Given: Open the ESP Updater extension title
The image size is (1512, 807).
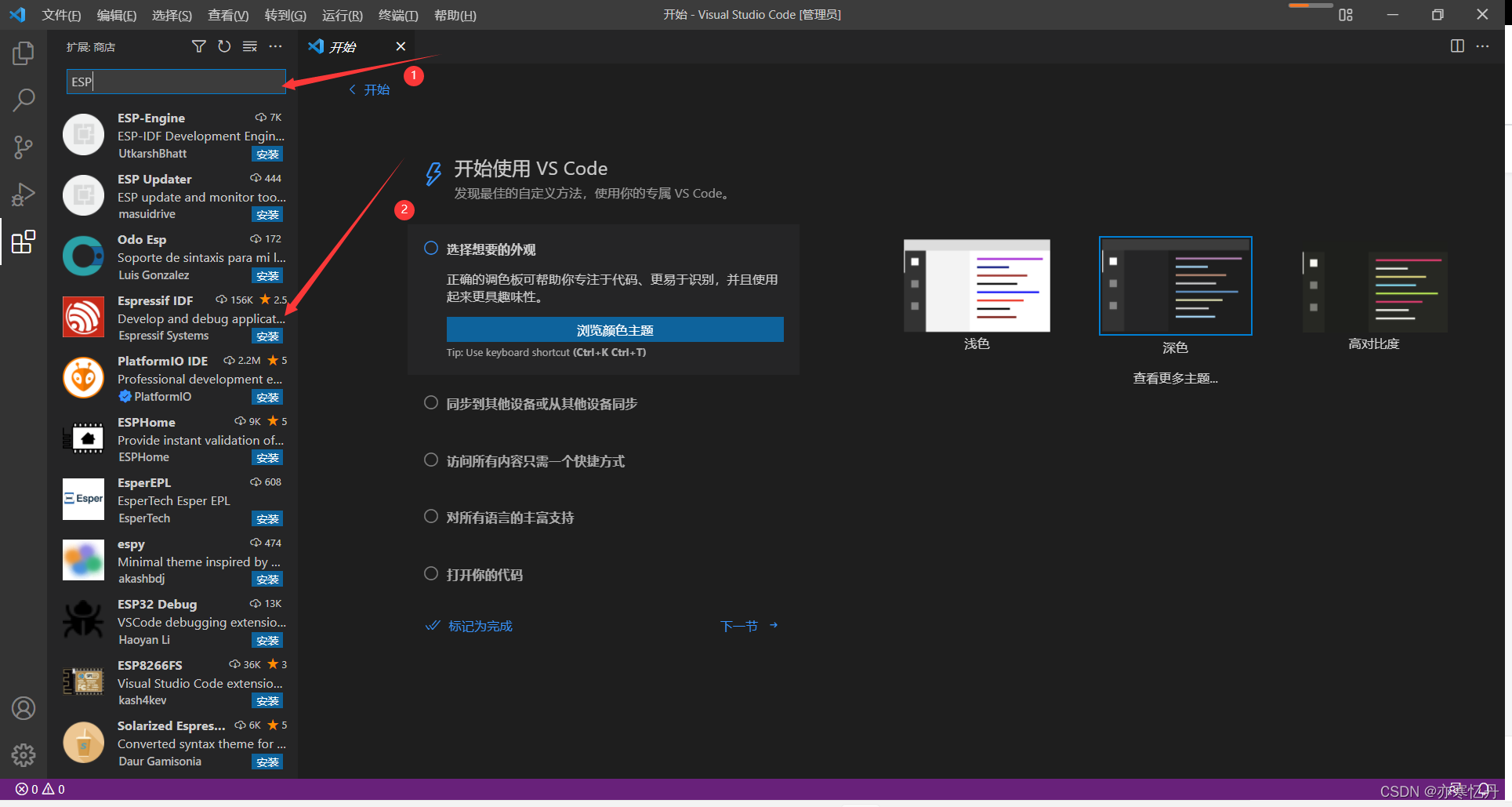Looking at the screenshot, I should point(154,179).
